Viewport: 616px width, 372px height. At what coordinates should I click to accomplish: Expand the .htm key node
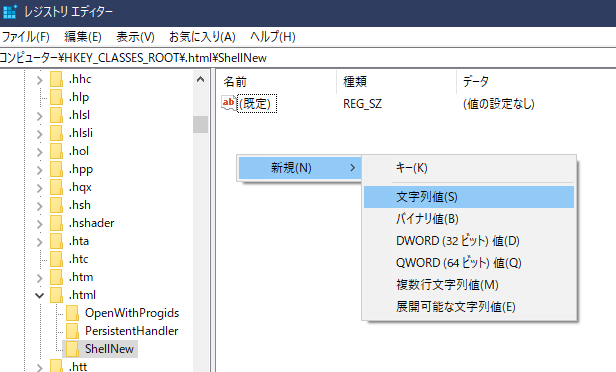tap(39, 278)
